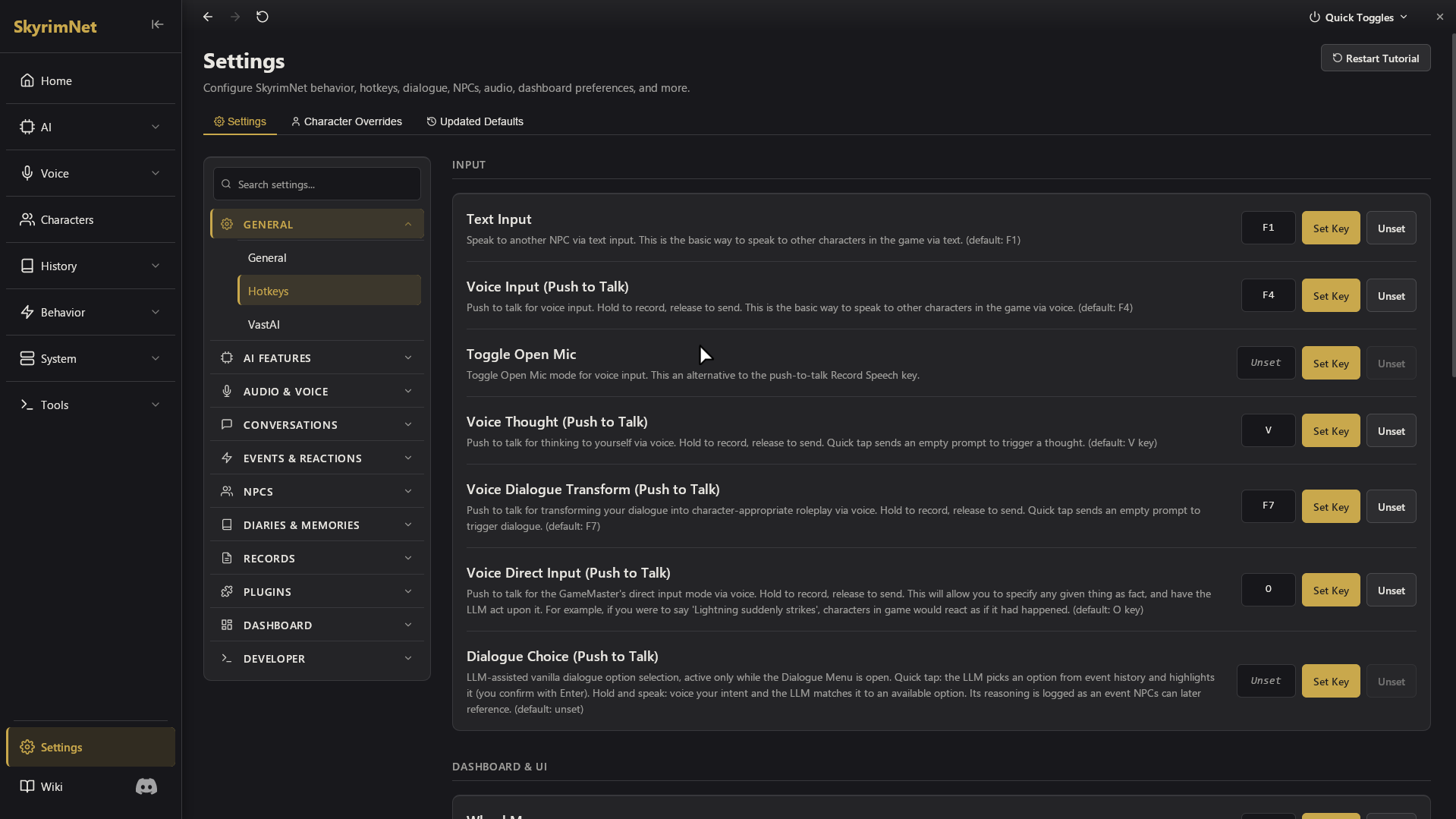This screenshot has width=1456, height=819.
Task: Close the dashboard with the X button
Action: [x=1439, y=17]
